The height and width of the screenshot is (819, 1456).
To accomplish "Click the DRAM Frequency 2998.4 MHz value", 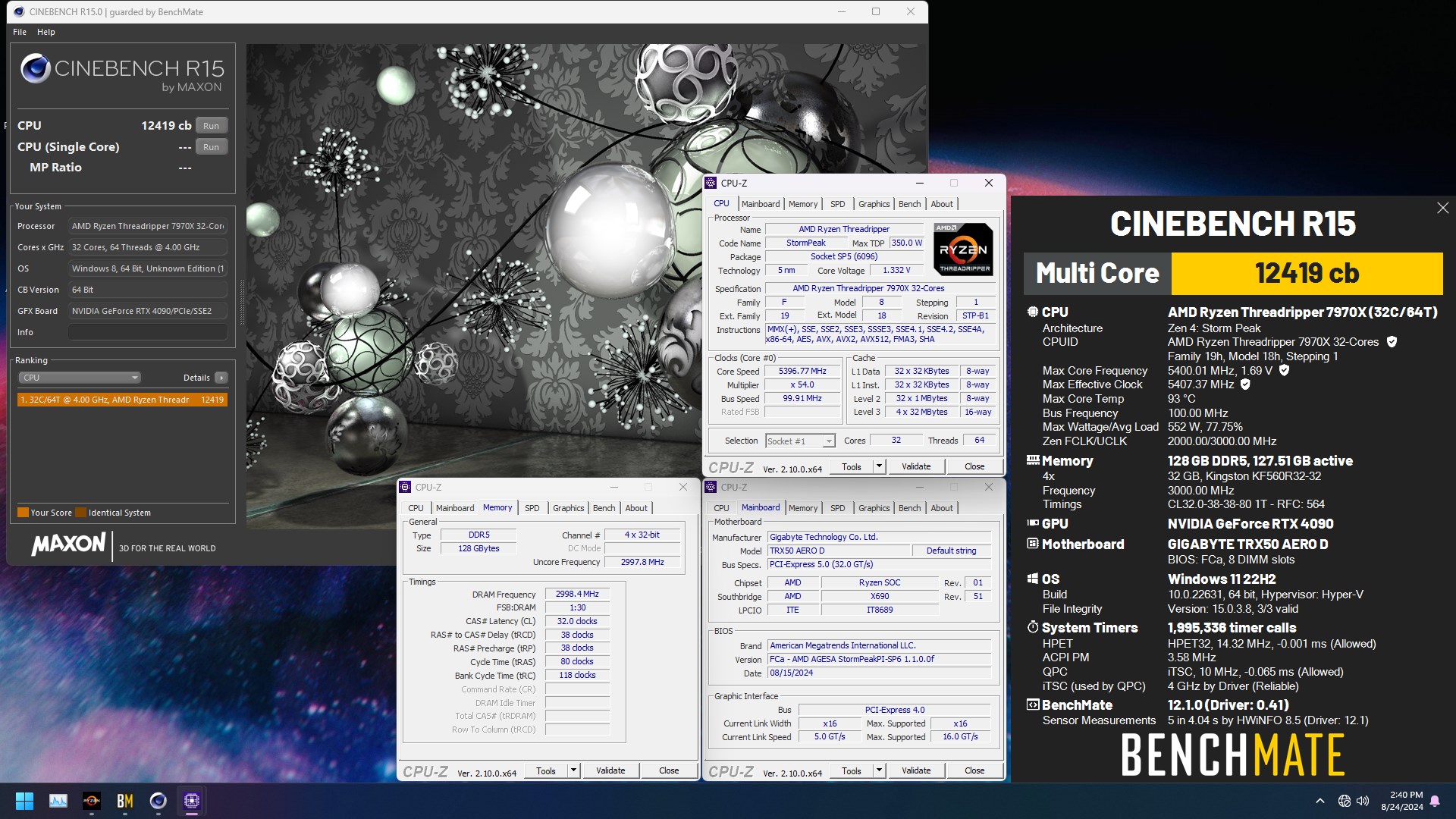I will coord(577,594).
